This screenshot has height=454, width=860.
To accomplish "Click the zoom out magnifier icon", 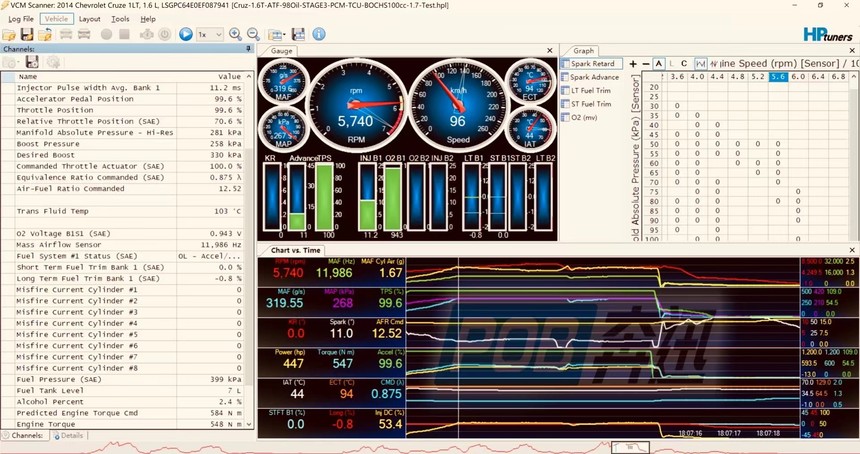I will point(253,34).
